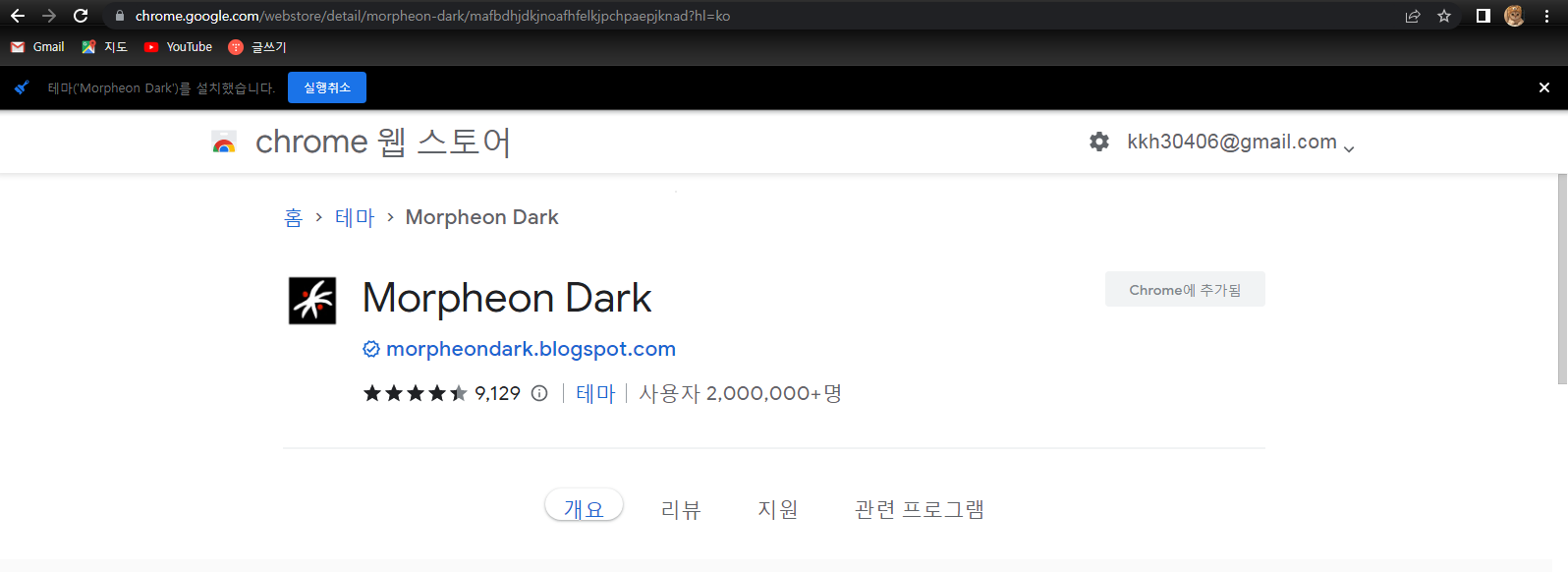Click the Morpheon Dark theme icon

point(312,301)
